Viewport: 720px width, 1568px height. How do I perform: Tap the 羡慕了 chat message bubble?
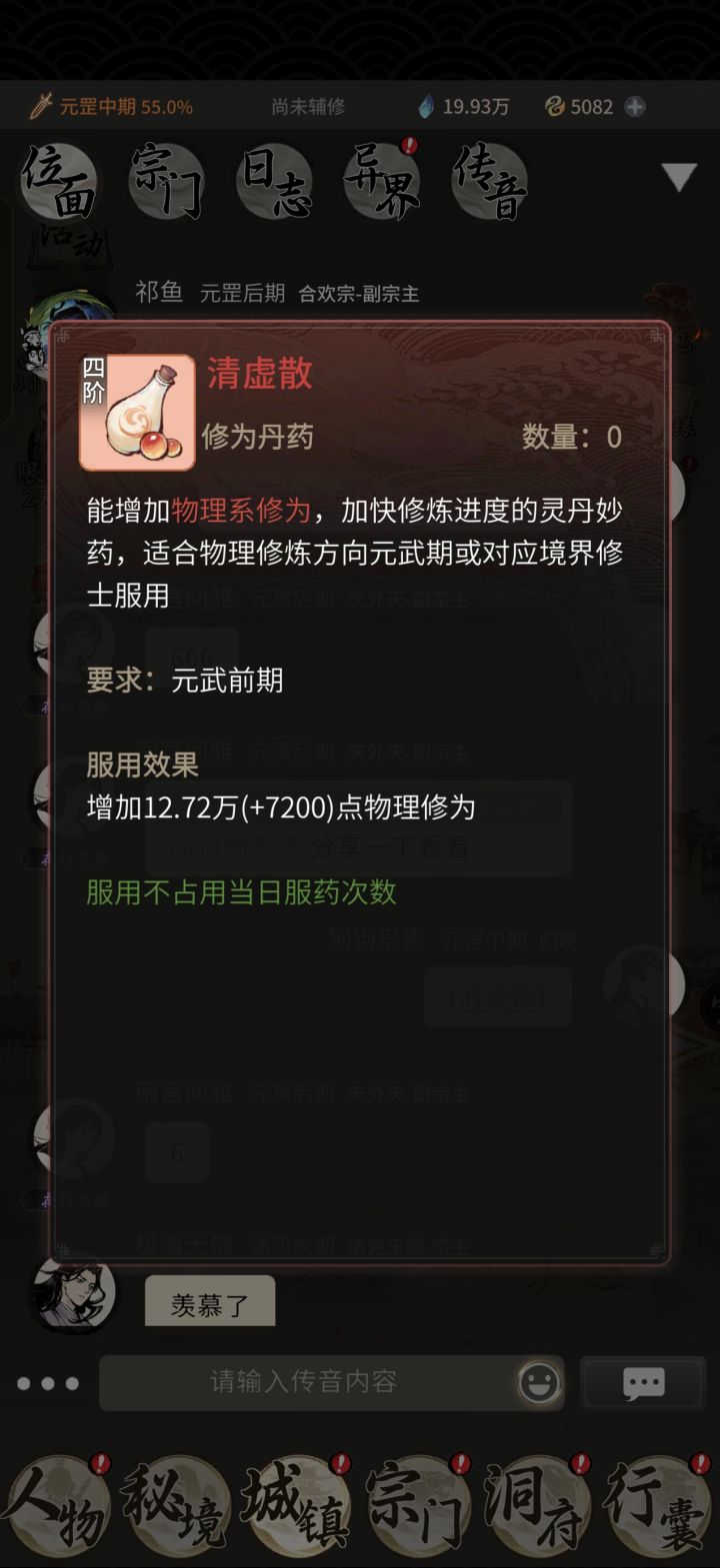[x=210, y=1302]
